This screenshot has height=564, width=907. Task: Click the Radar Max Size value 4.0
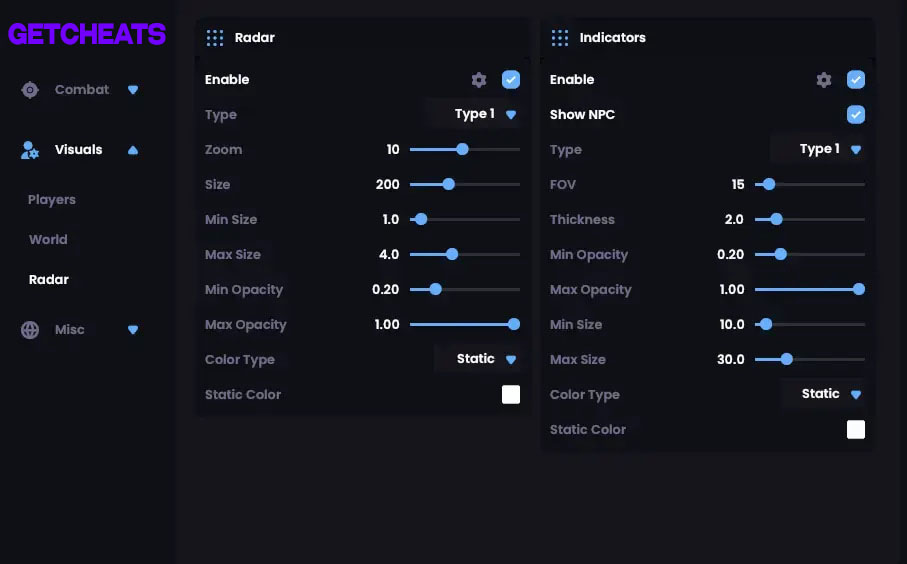click(389, 255)
